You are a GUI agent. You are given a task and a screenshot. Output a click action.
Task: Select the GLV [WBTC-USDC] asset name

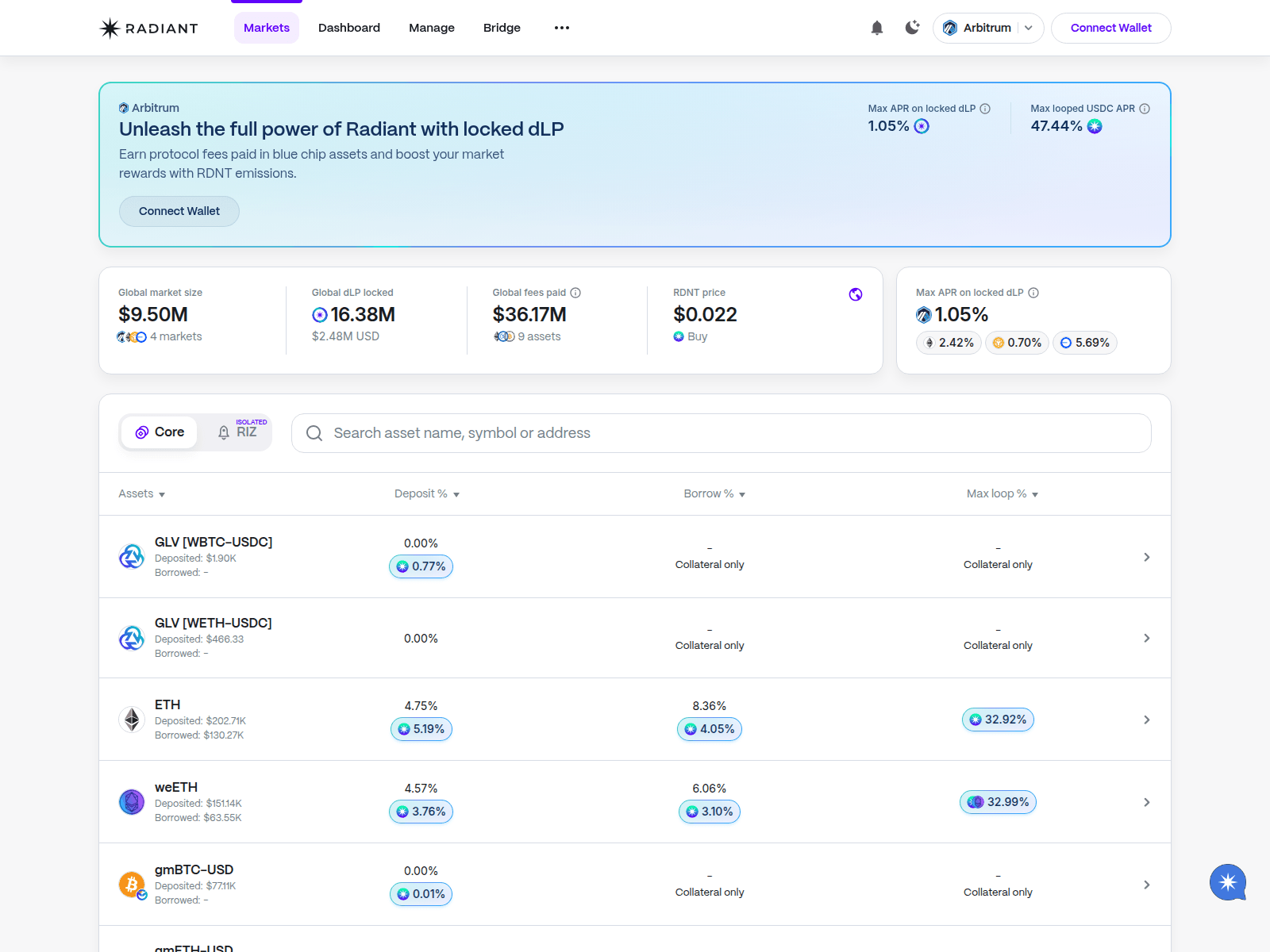click(214, 542)
